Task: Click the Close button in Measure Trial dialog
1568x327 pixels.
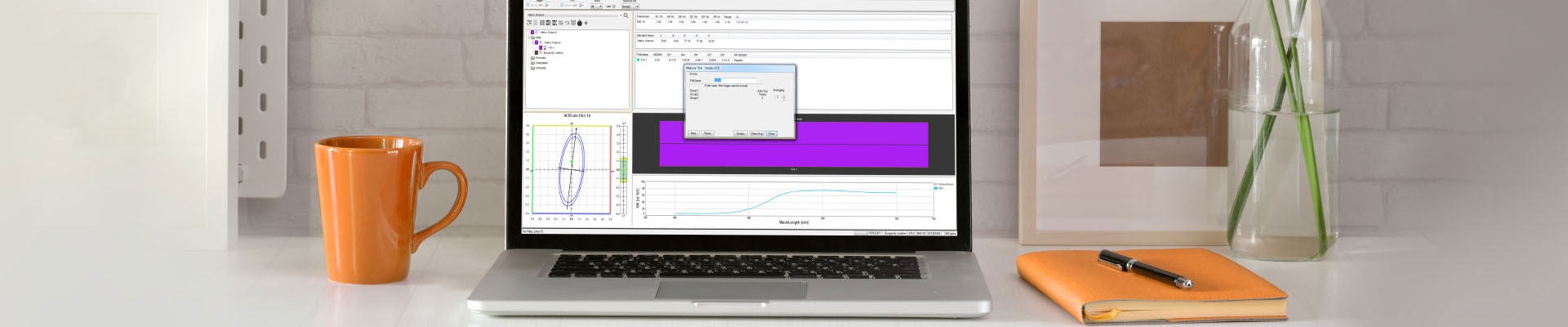Action: [772, 133]
